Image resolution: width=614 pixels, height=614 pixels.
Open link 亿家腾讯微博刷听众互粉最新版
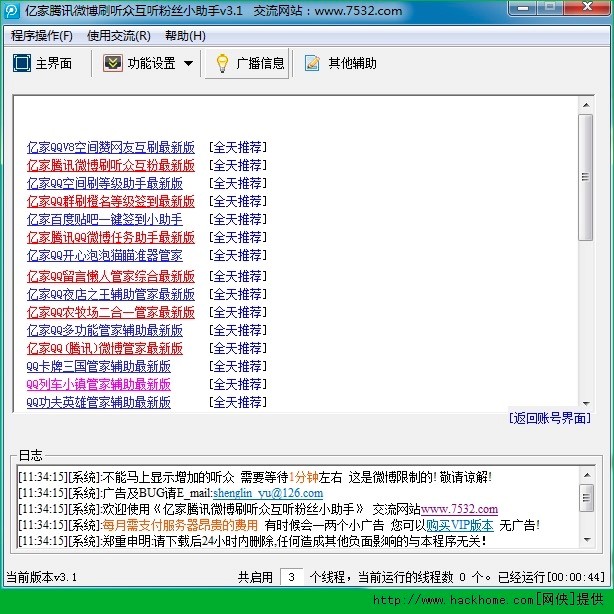pos(111,165)
